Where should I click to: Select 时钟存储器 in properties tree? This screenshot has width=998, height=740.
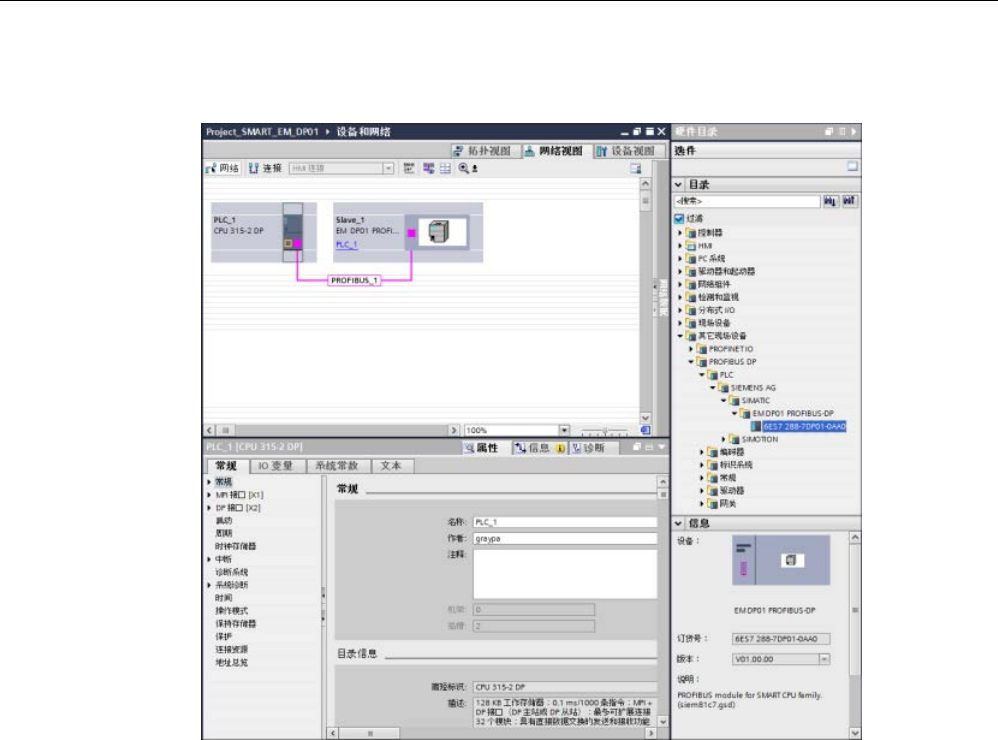(235, 547)
